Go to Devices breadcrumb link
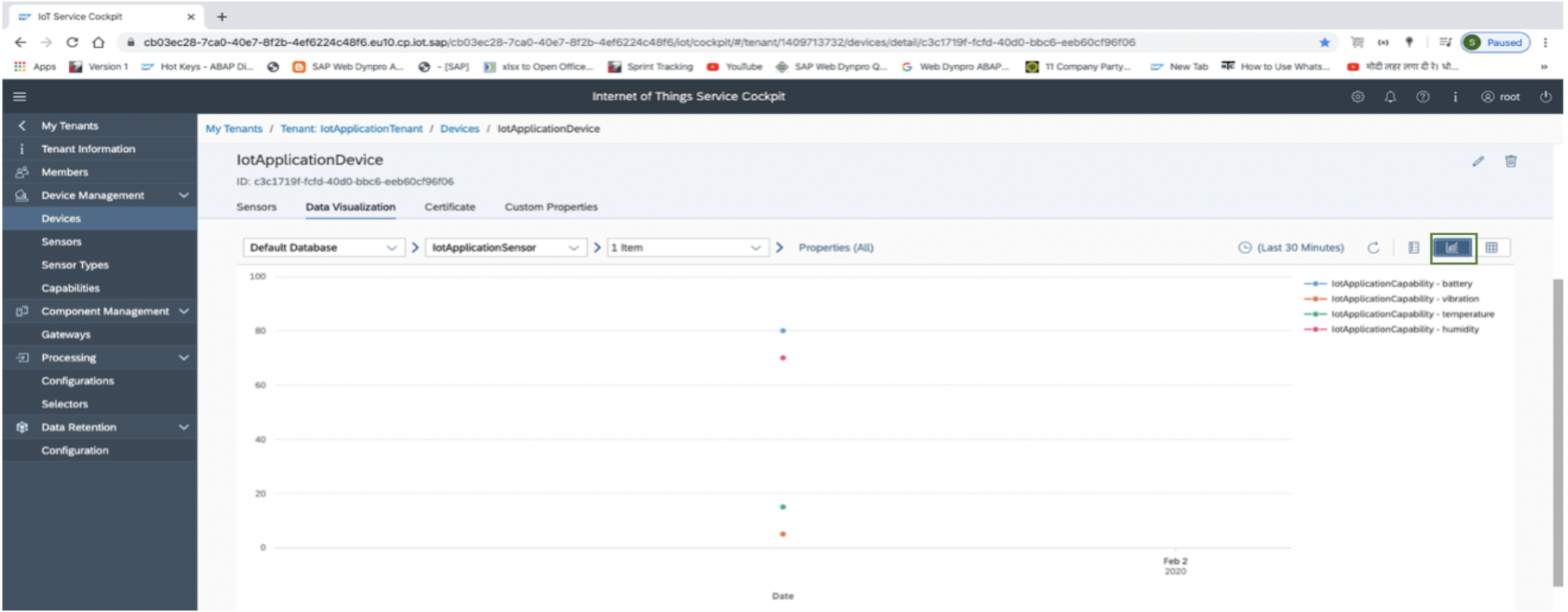The image size is (1568, 612). 459,129
